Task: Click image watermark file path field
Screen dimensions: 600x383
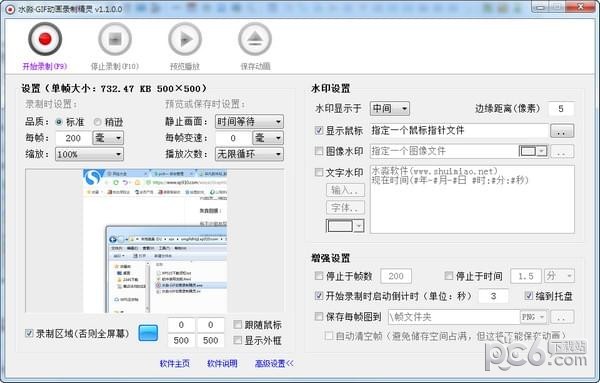Action: point(444,151)
